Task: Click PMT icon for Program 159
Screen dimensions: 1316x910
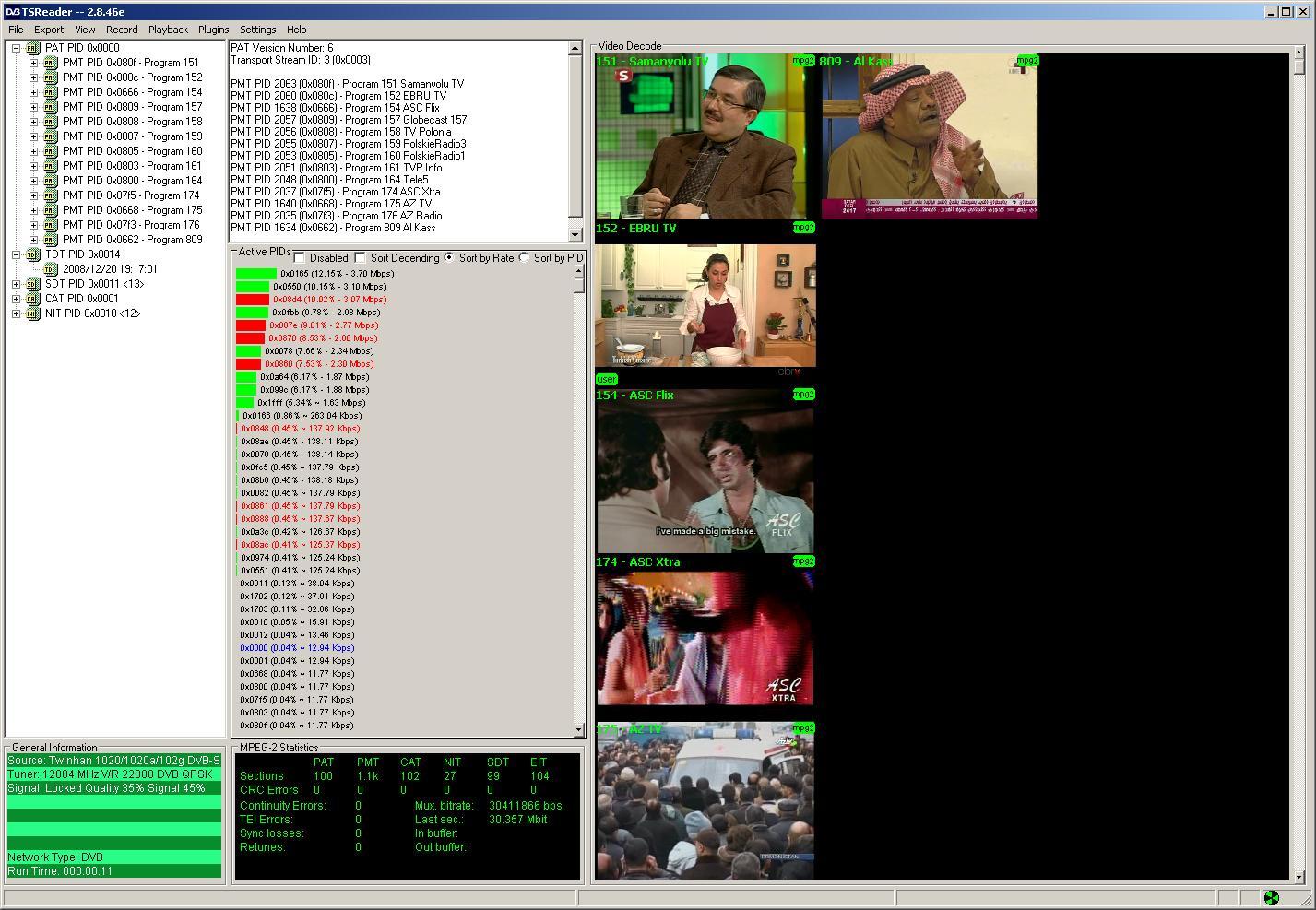Action: (51, 136)
